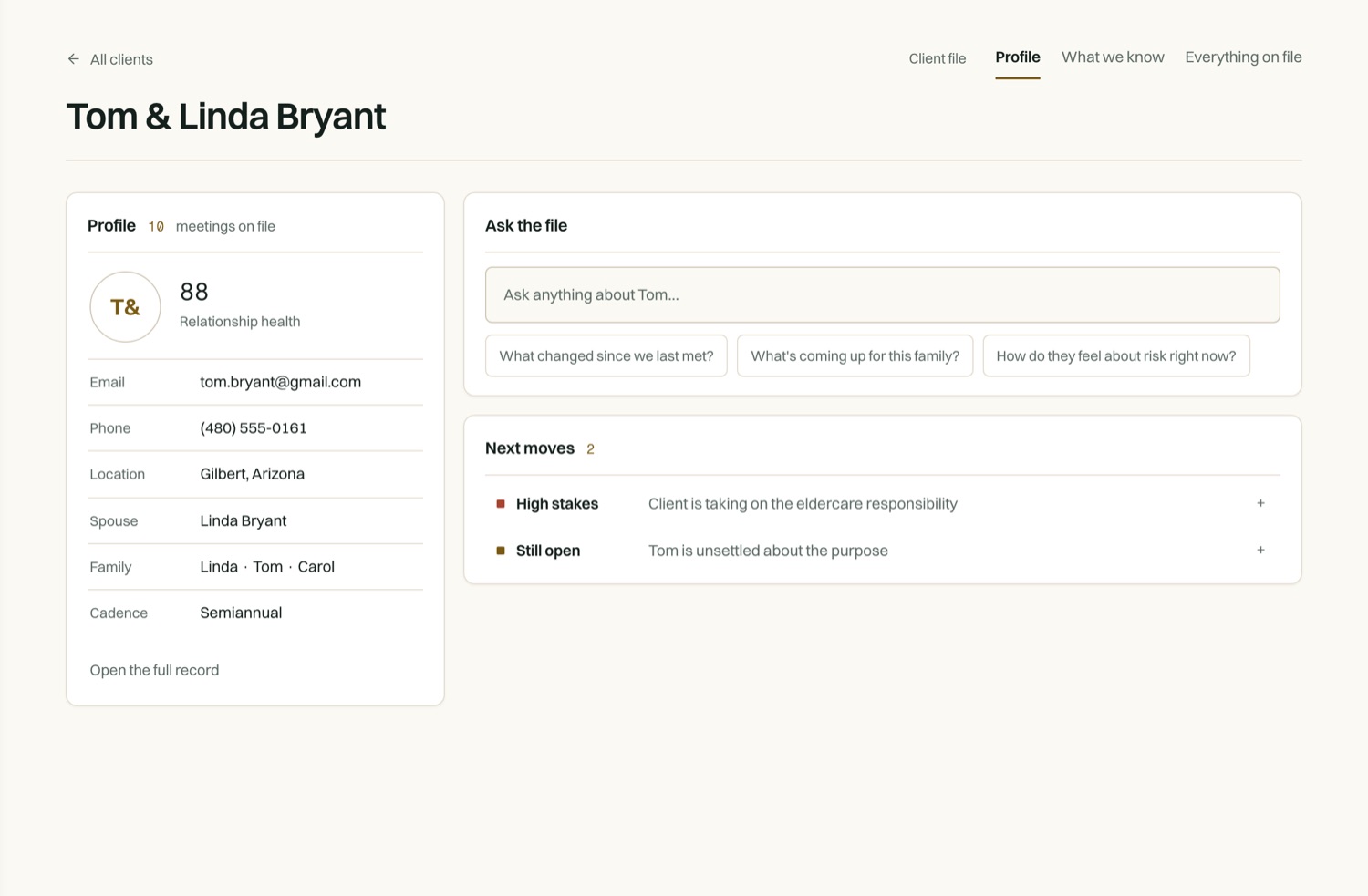Open the full record link

154,670
